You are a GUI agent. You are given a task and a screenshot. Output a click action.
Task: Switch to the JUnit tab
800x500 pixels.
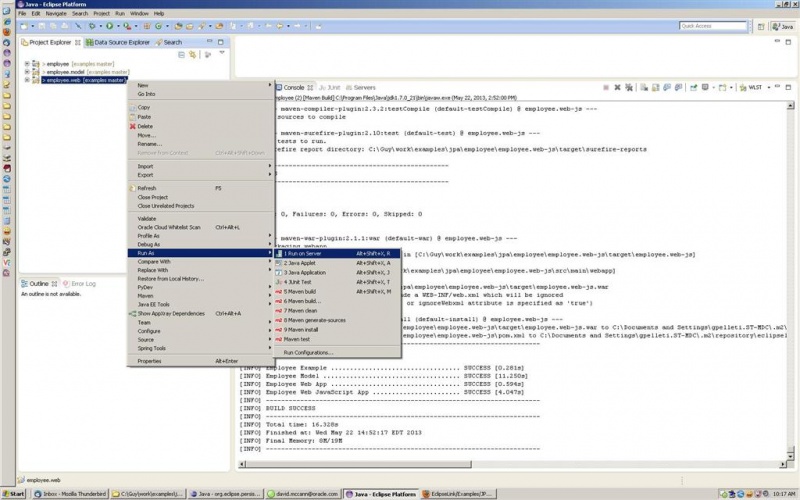(330, 87)
